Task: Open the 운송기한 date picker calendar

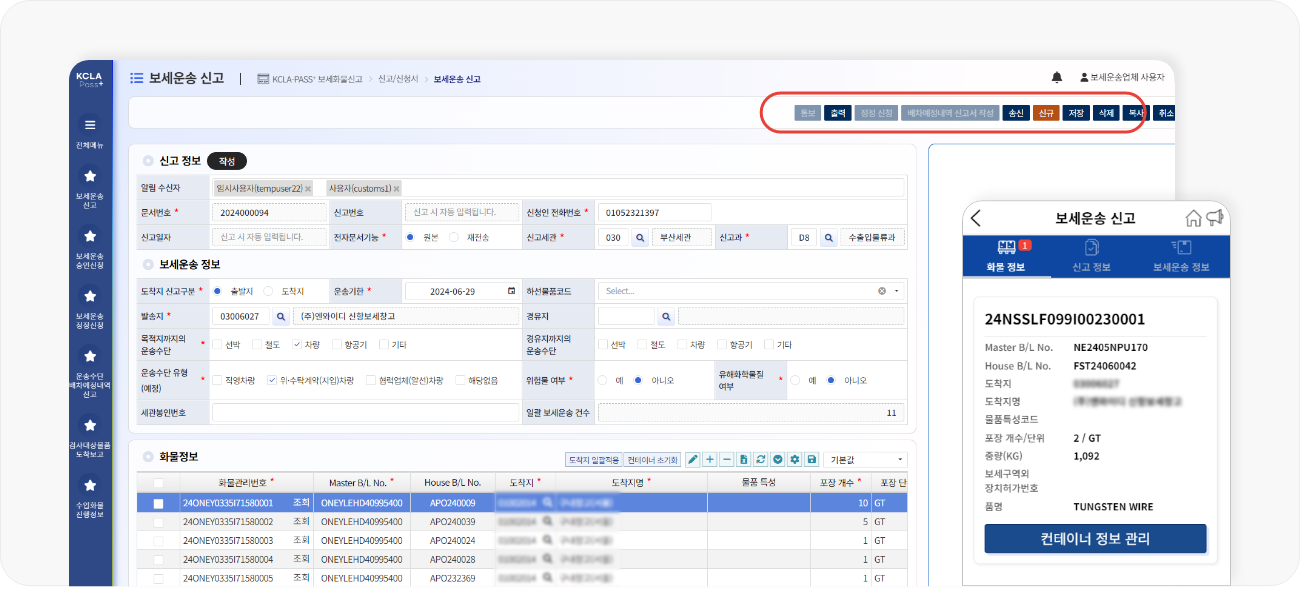Action: click(x=512, y=291)
